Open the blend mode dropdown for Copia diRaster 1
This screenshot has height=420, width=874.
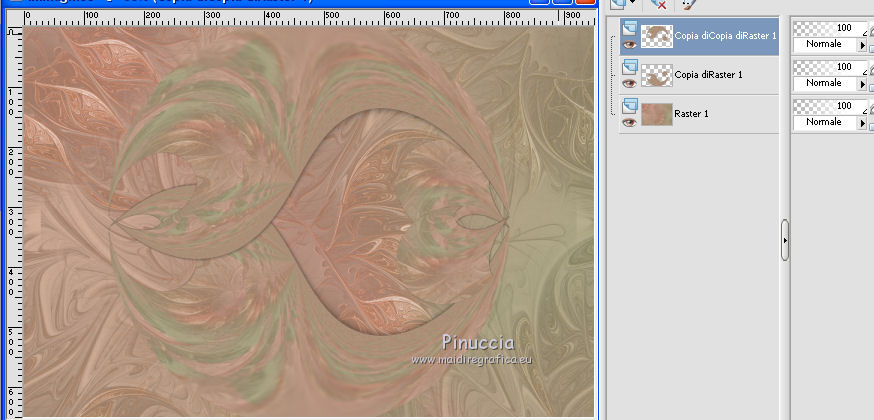(x=862, y=84)
